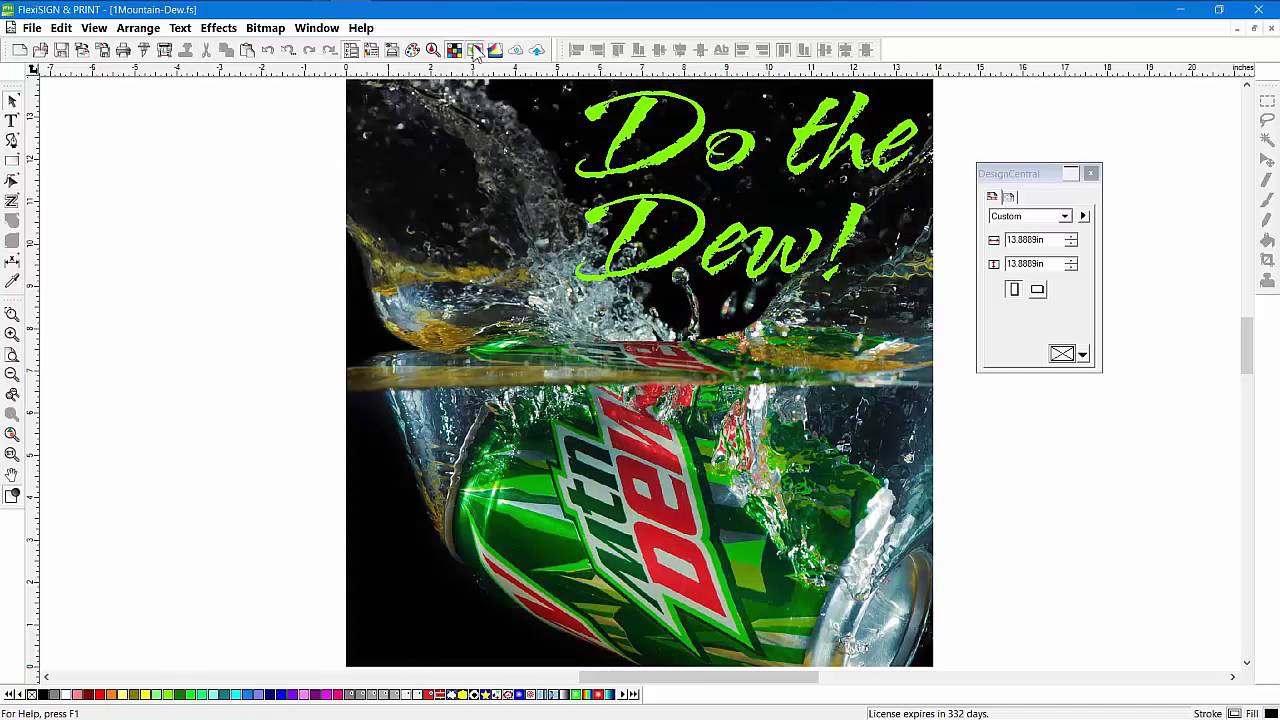Image resolution: width=1280 pixels, height=720 pixels.
Task: Activate the Text tool
Action: [x=12, y=121]
